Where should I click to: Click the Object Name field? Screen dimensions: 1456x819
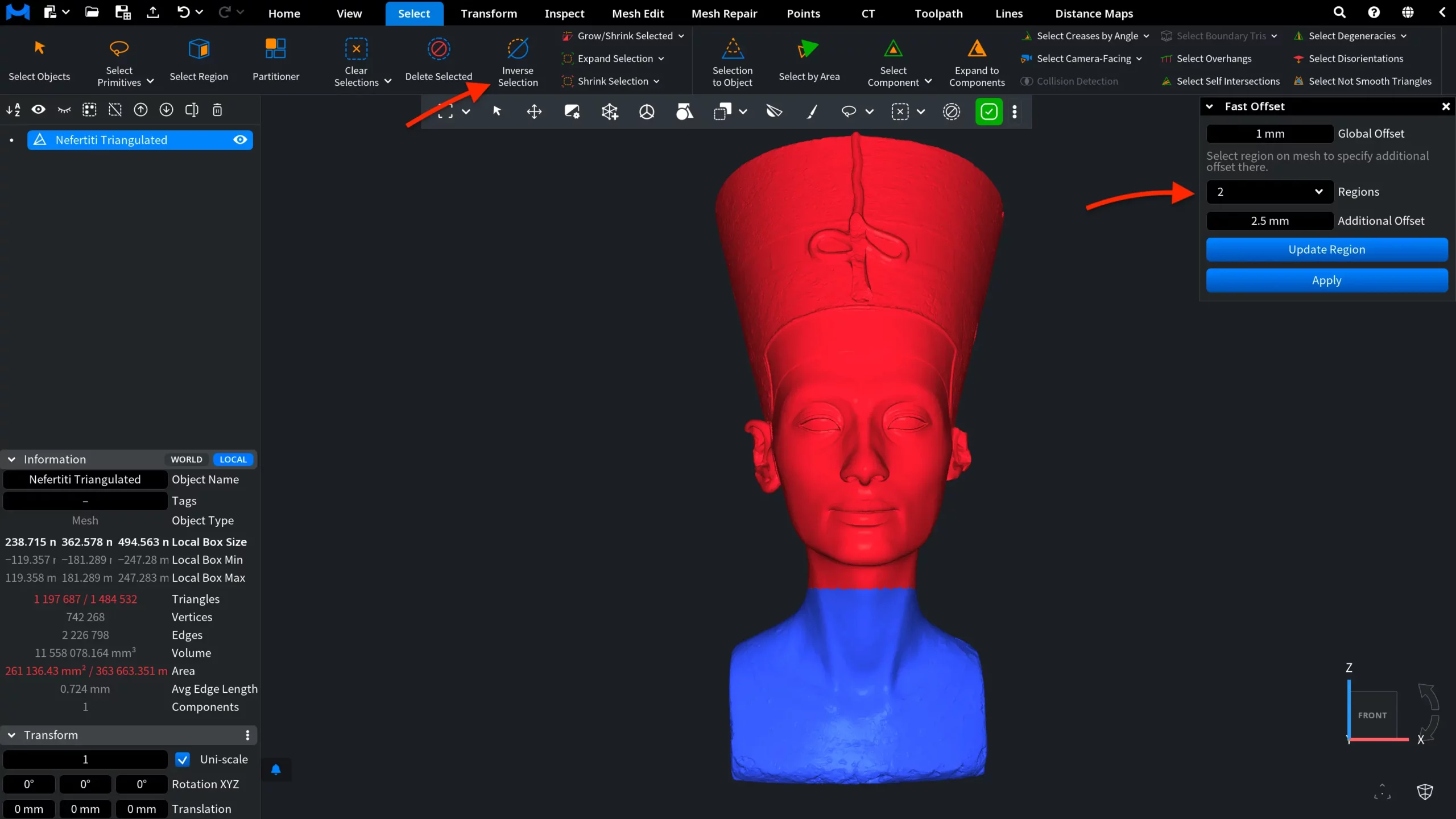pos(85,479)
